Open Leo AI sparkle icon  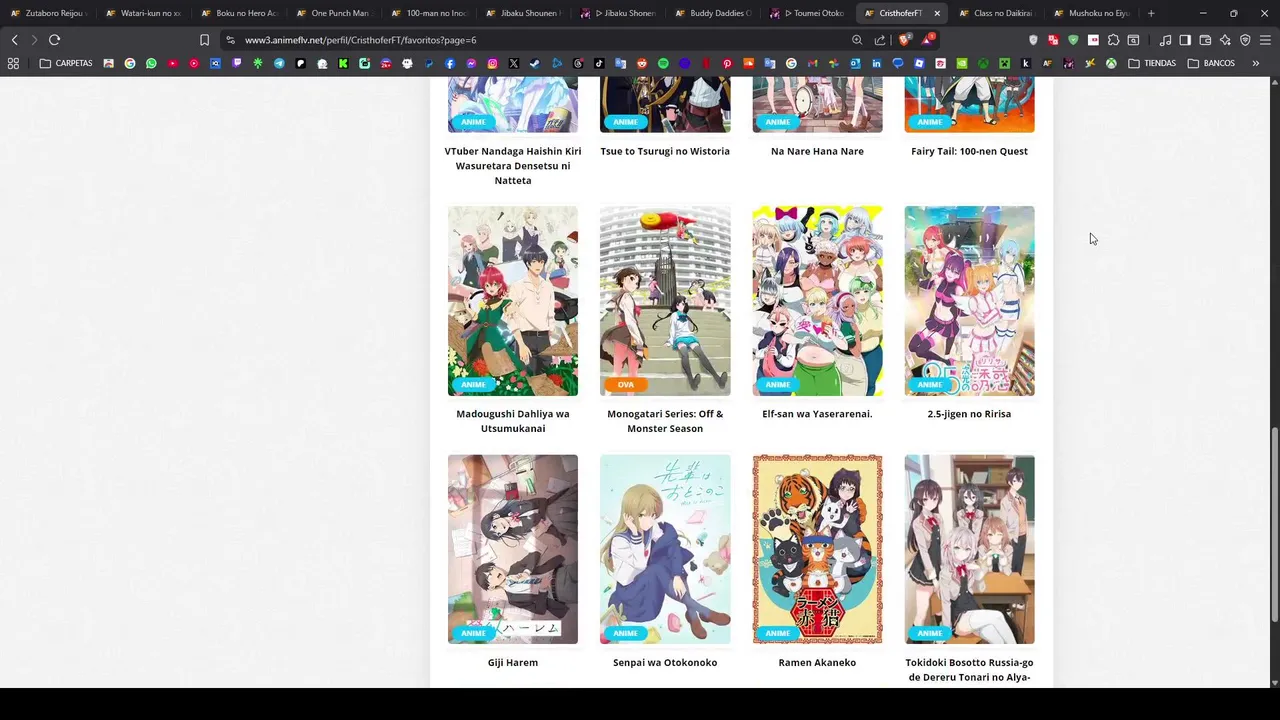[x=1225, y=40]
